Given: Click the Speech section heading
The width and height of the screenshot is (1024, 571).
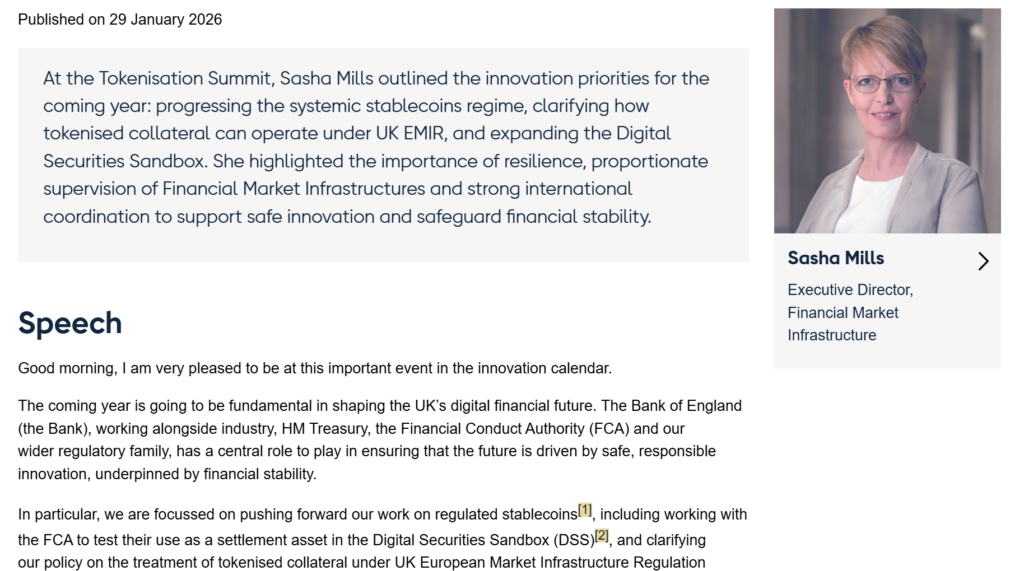Looking at the screenshot, I should pyautogui.click(x=70, y=323).
